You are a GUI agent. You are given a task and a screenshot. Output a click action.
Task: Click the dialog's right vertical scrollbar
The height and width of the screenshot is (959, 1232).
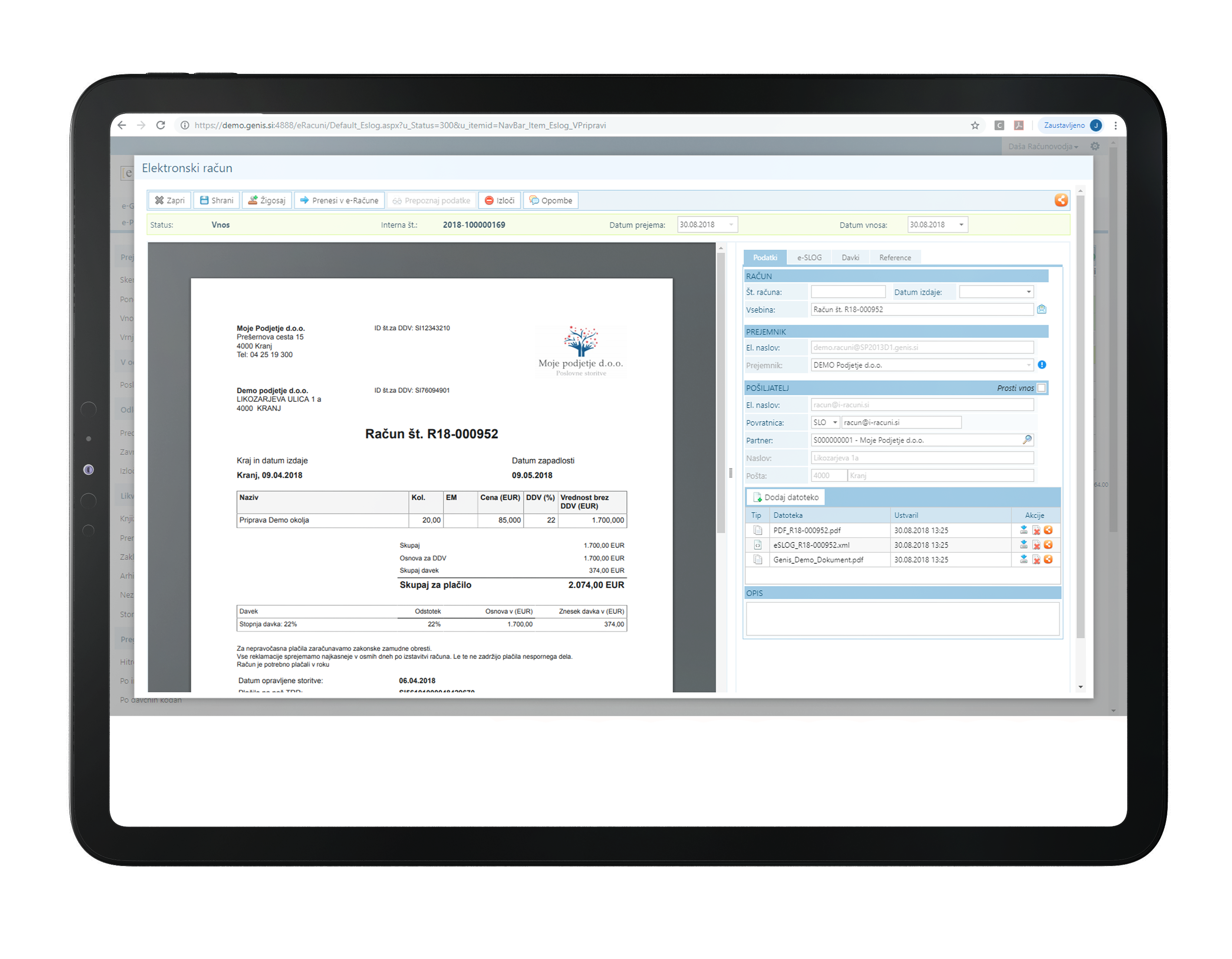pyautogui.click(x=1080, y=418)
